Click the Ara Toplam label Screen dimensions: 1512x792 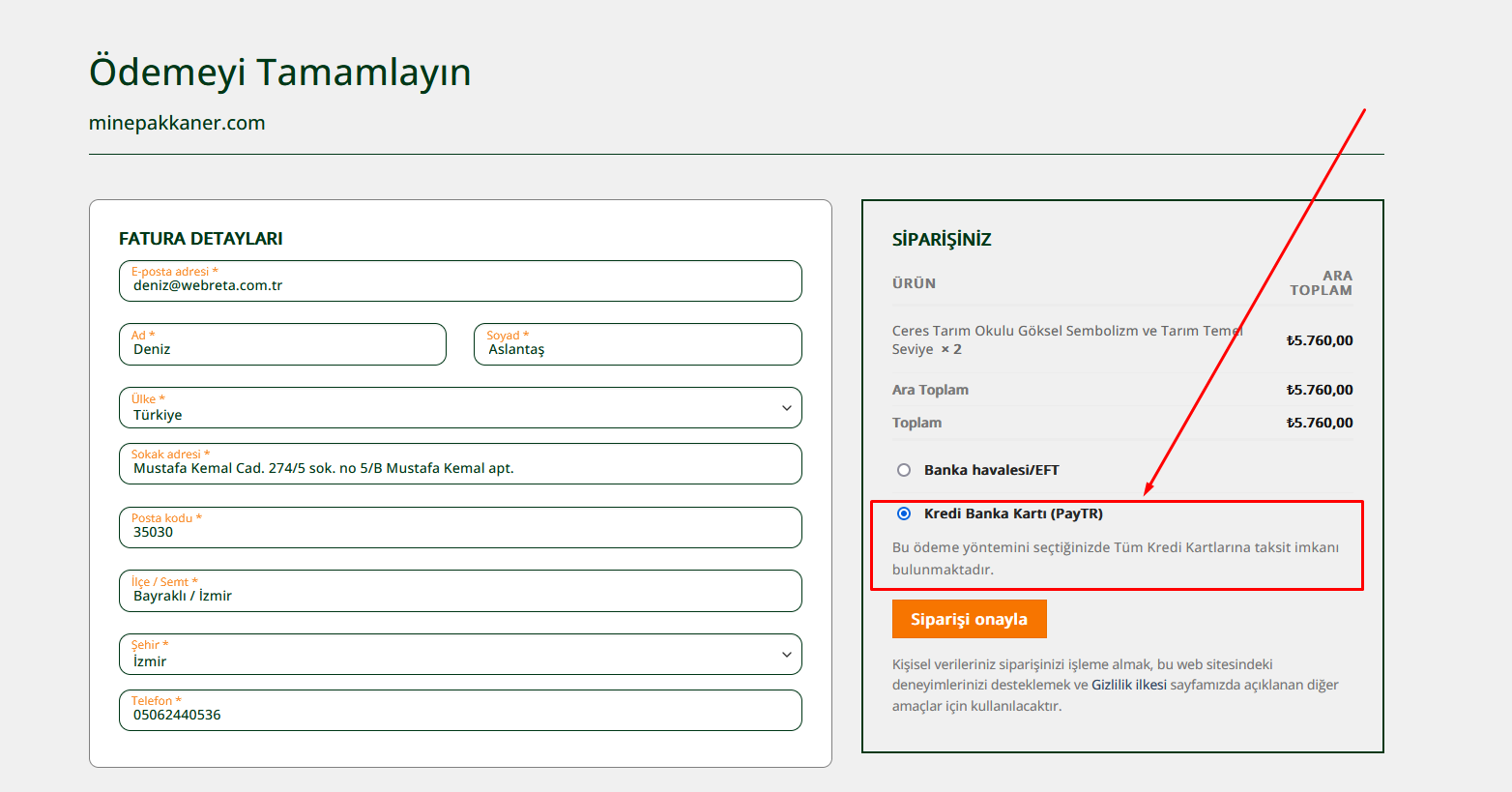(930, 390)
